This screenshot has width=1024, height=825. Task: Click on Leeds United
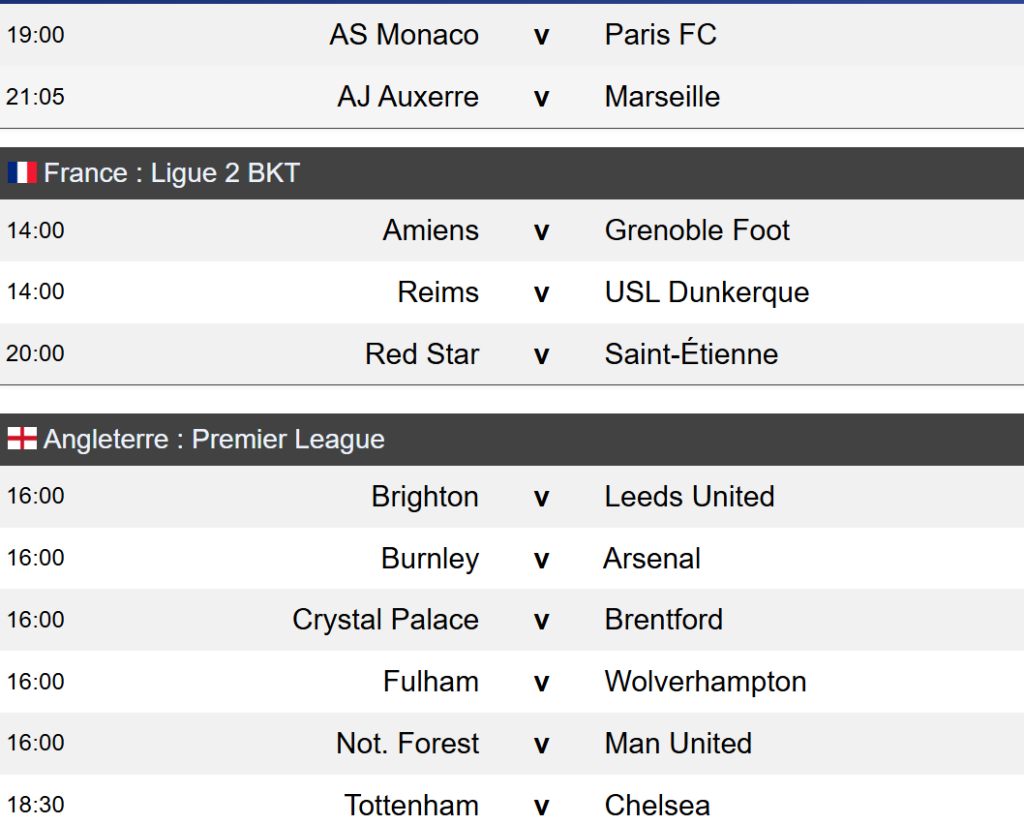coord(689,497)
